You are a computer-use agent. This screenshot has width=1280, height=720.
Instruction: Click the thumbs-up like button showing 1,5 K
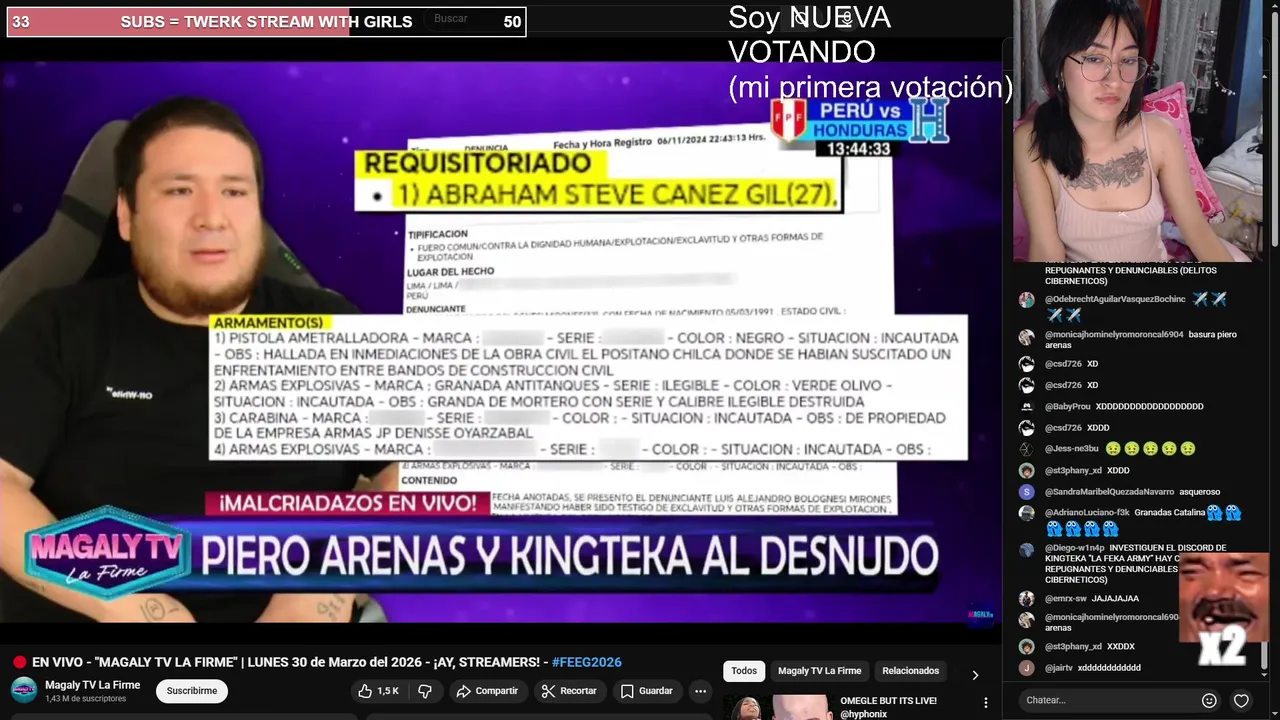click(377, 691)
